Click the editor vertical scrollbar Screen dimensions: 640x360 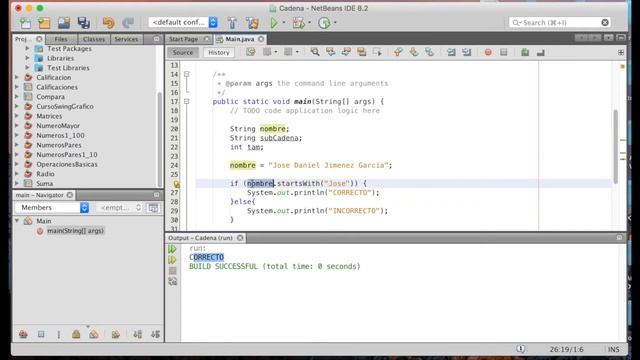[x=616, y=146]
